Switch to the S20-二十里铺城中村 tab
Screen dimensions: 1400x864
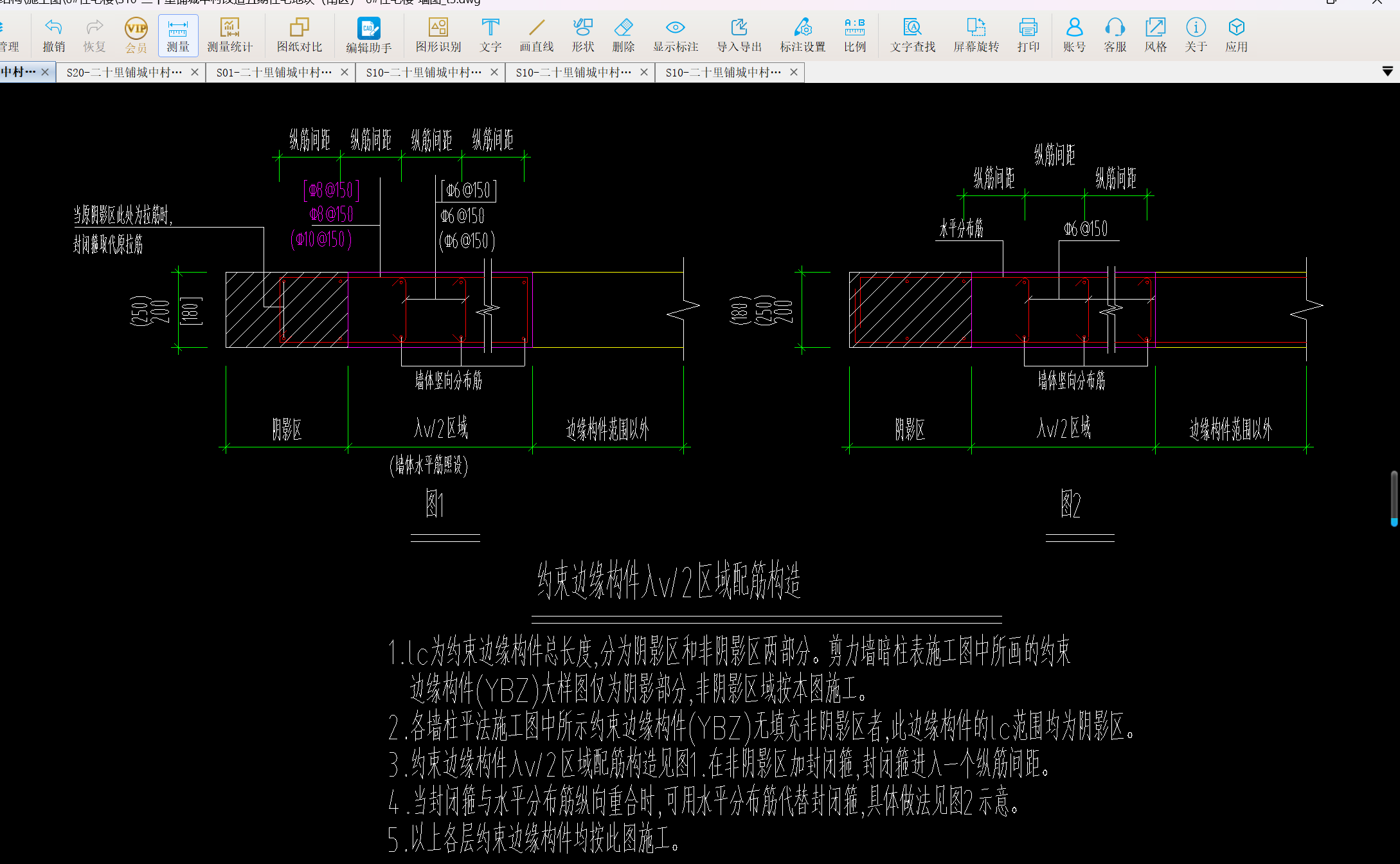click(x=123, y=73)
